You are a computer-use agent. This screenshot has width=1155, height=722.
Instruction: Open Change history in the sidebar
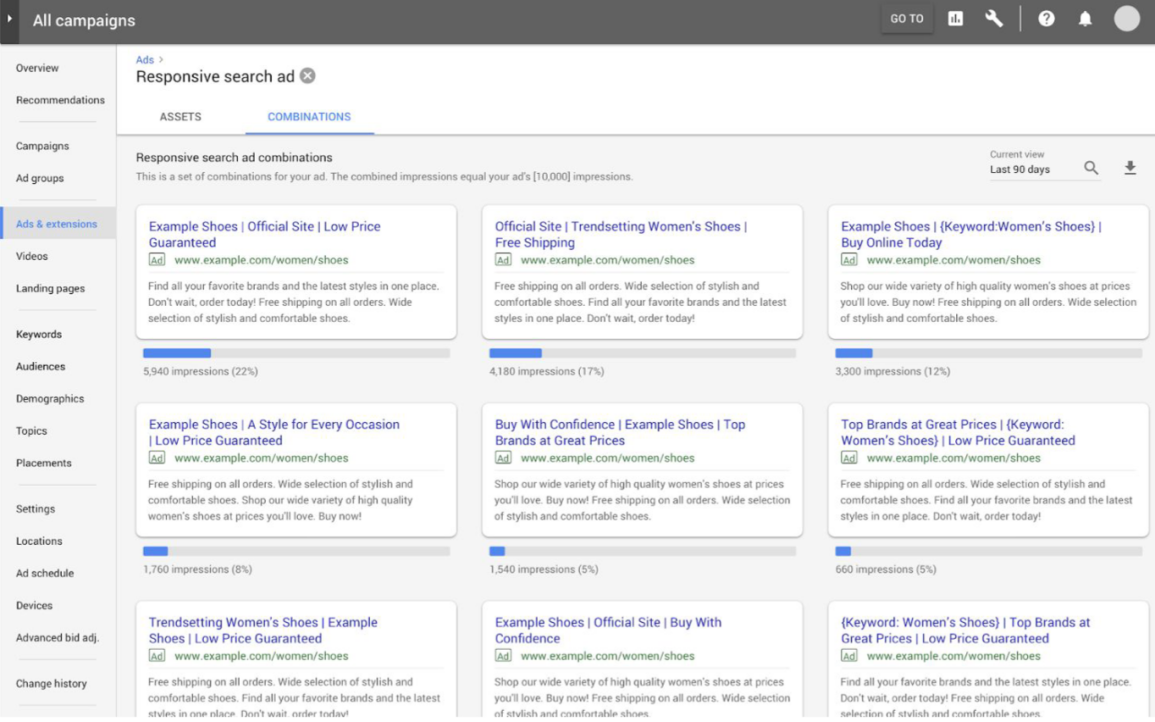pos(51,684)
